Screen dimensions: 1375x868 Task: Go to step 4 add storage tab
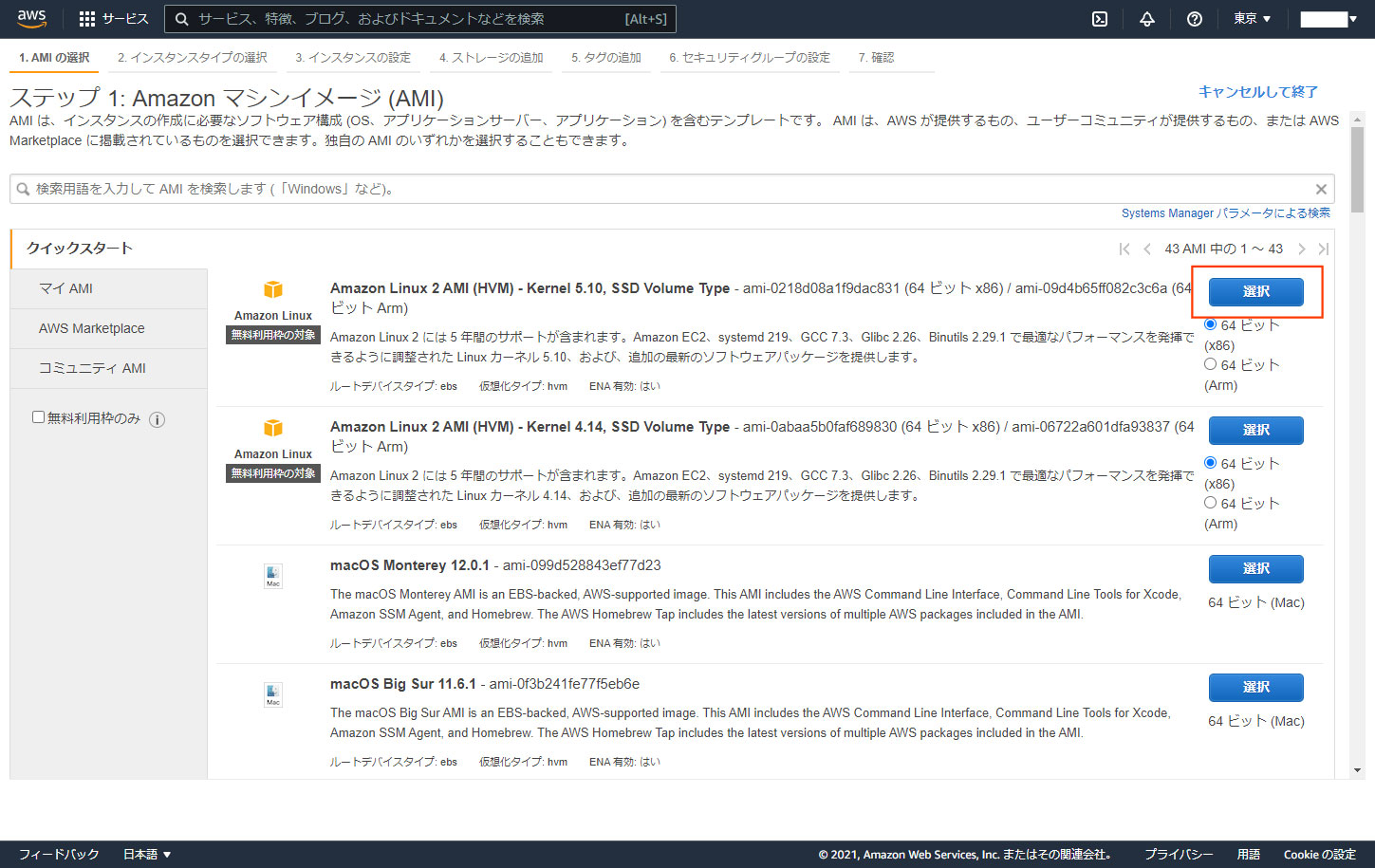pos(492,58)
